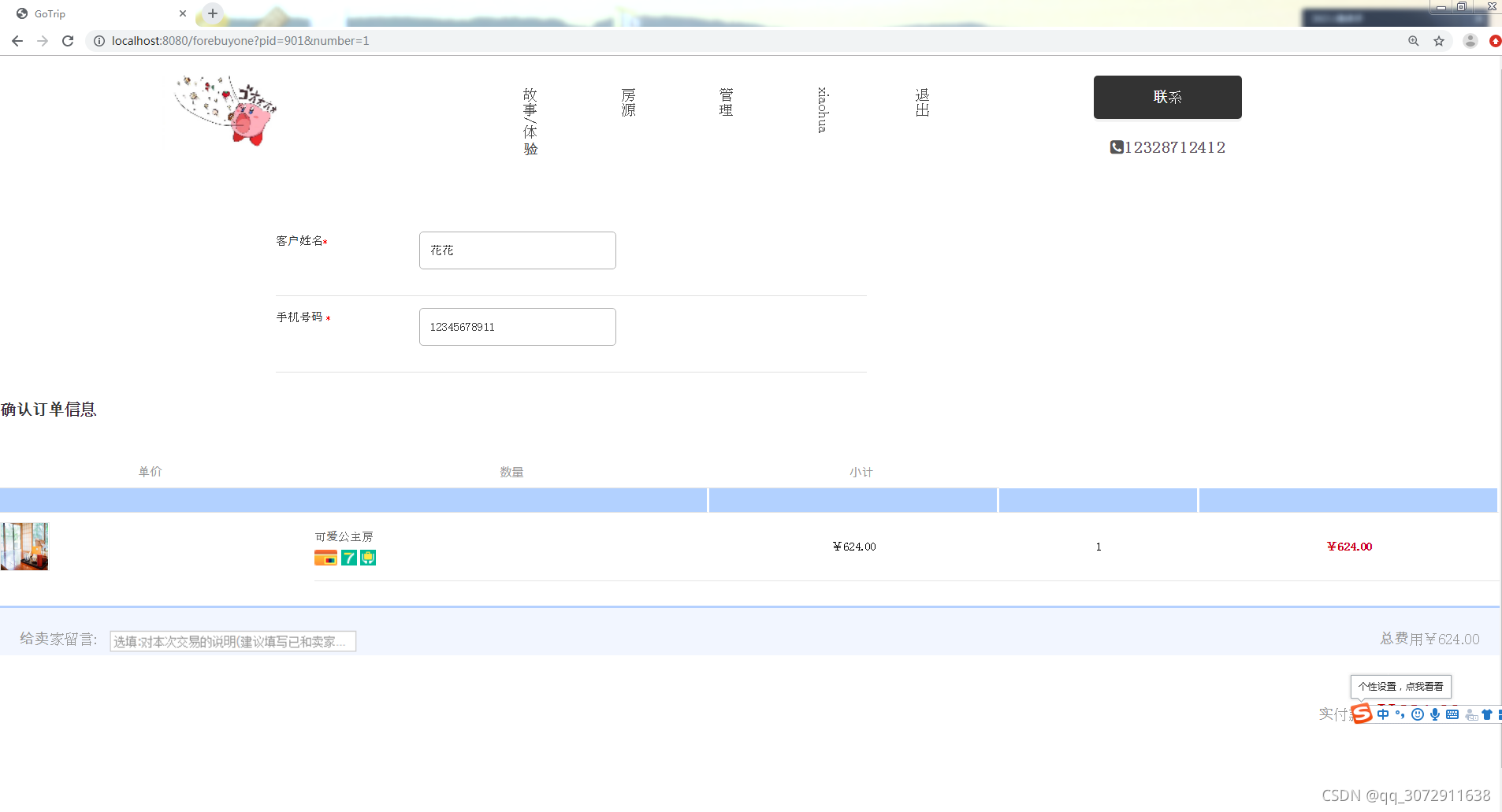Click the phone number 12328712412
Image resolution: width=1502 pixels, height=812 pixels.
(x=1175, y=147)
